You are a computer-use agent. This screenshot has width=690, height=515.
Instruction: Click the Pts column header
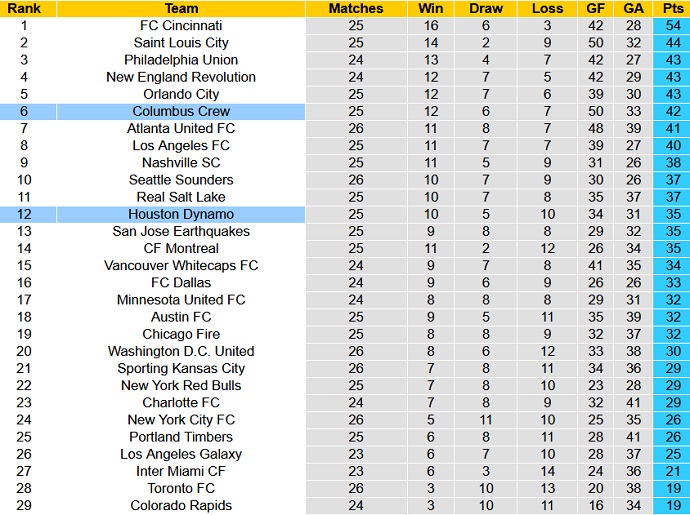(x=669, y=8)
